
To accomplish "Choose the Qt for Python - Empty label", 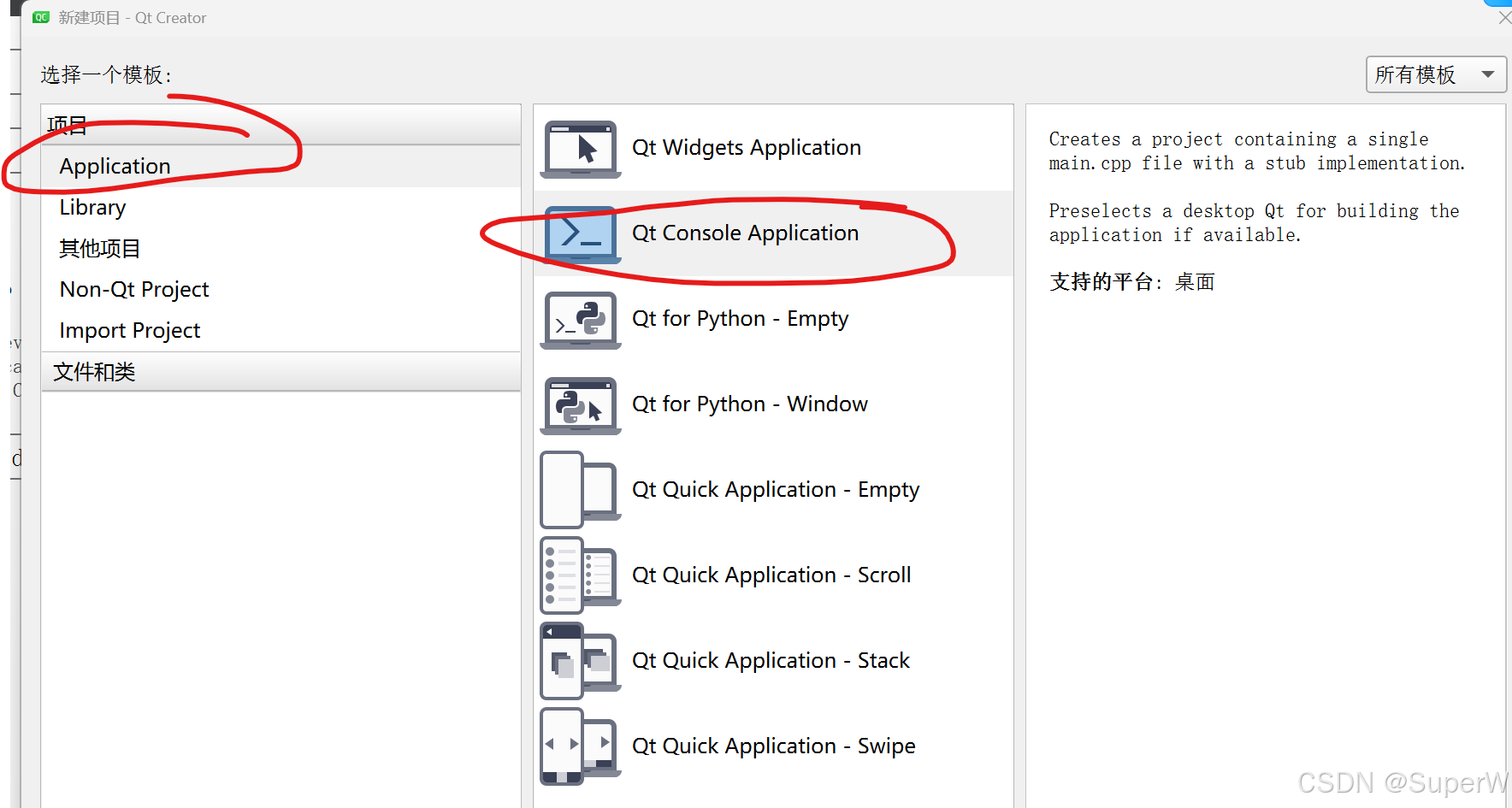I will (x=740, y=319).
